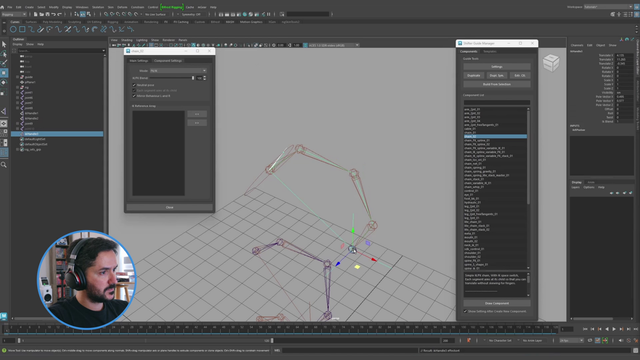Toggle Mirror Behaviour L and R checkbox
640x360 pixels.
point(134,96)
